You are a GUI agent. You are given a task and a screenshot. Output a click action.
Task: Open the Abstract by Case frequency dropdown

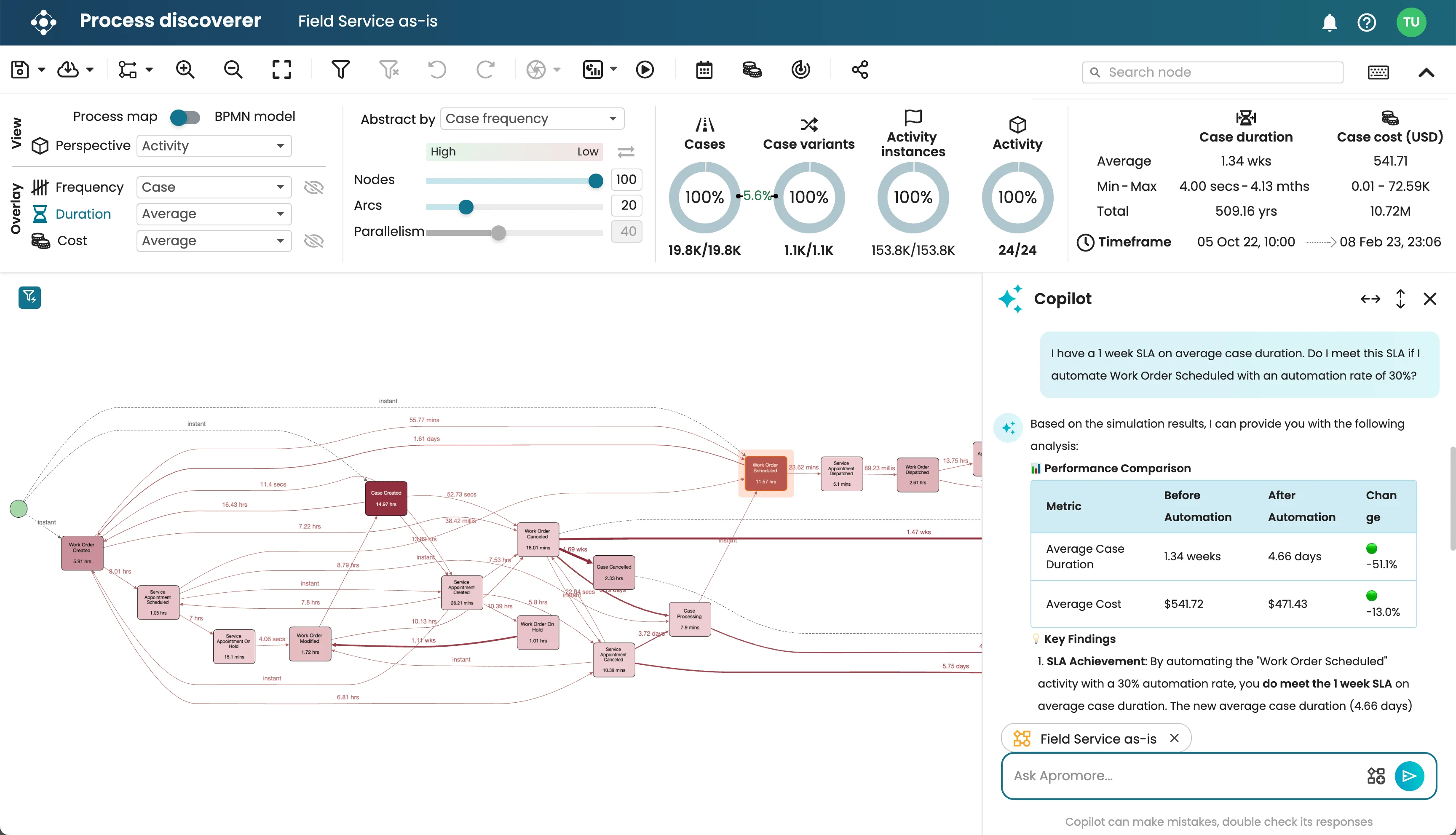click(531, 118)
